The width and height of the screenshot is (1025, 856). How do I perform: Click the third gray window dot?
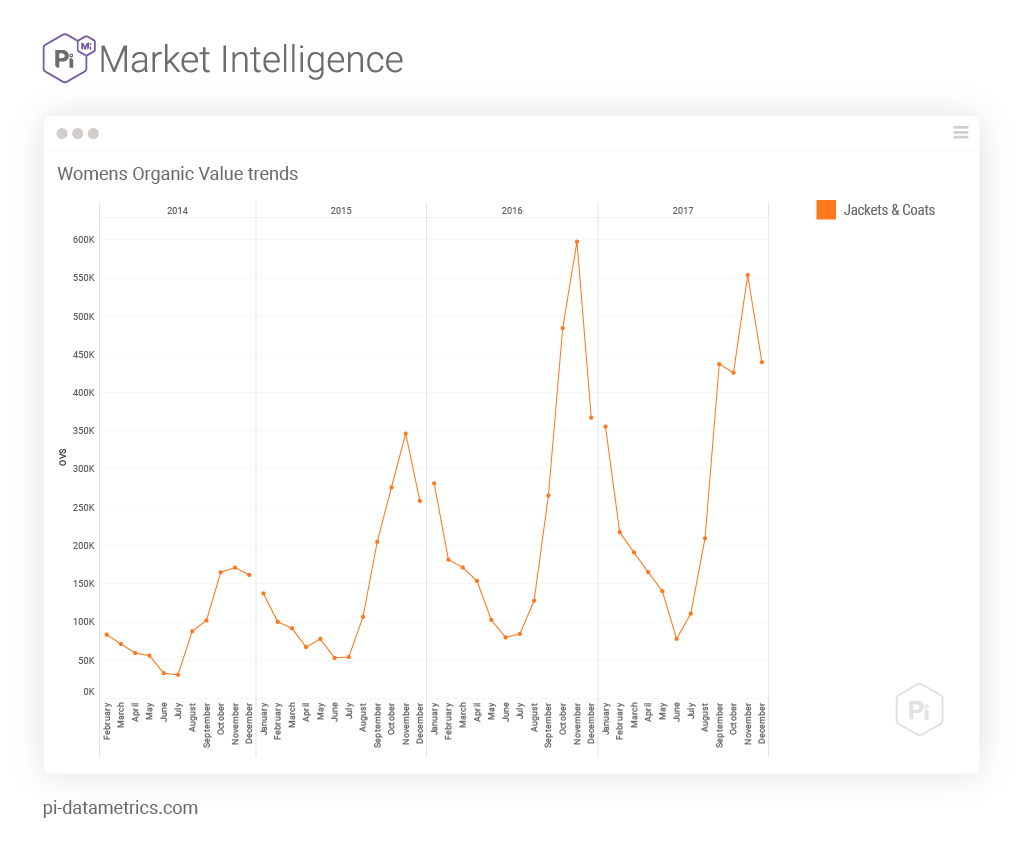click(x=93, y=133)
